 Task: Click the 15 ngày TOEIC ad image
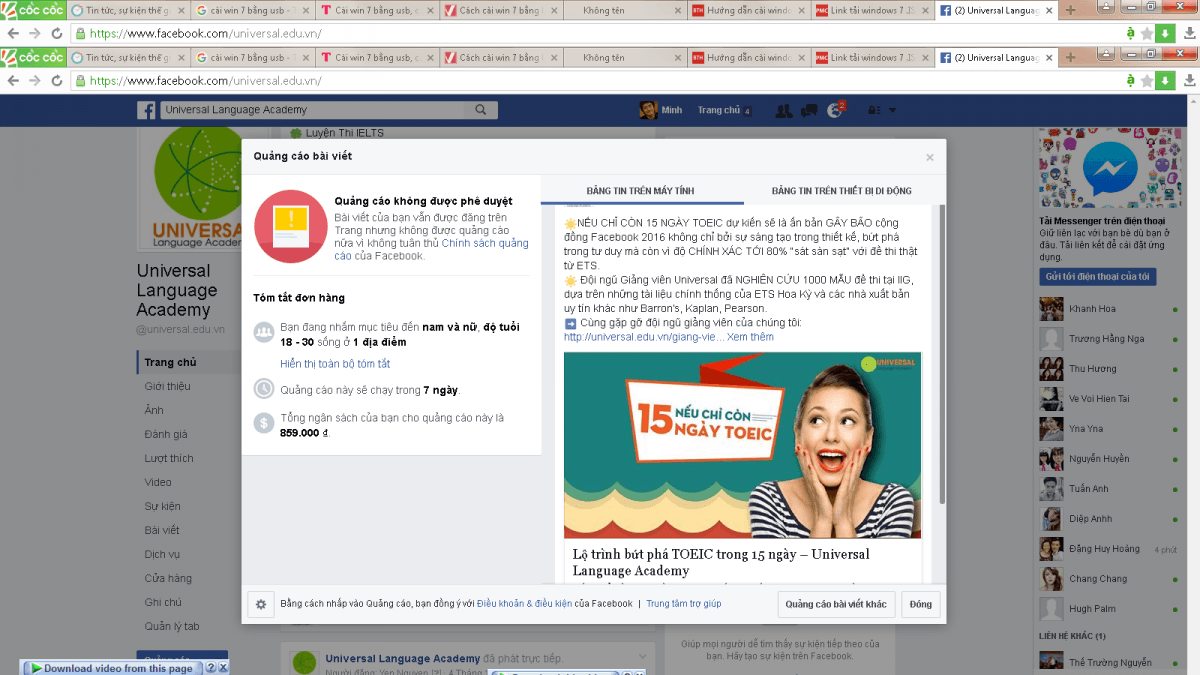(x=742, y=445)
